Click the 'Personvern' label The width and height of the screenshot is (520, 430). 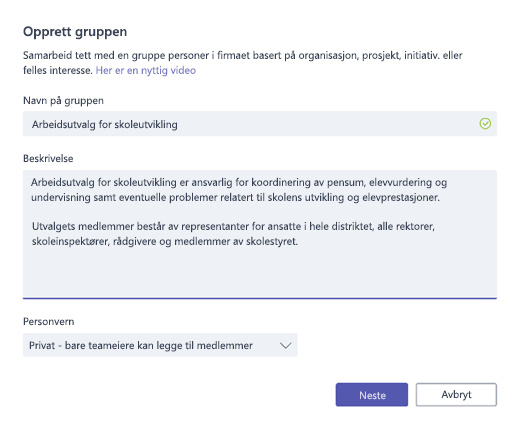click(49, 322)
